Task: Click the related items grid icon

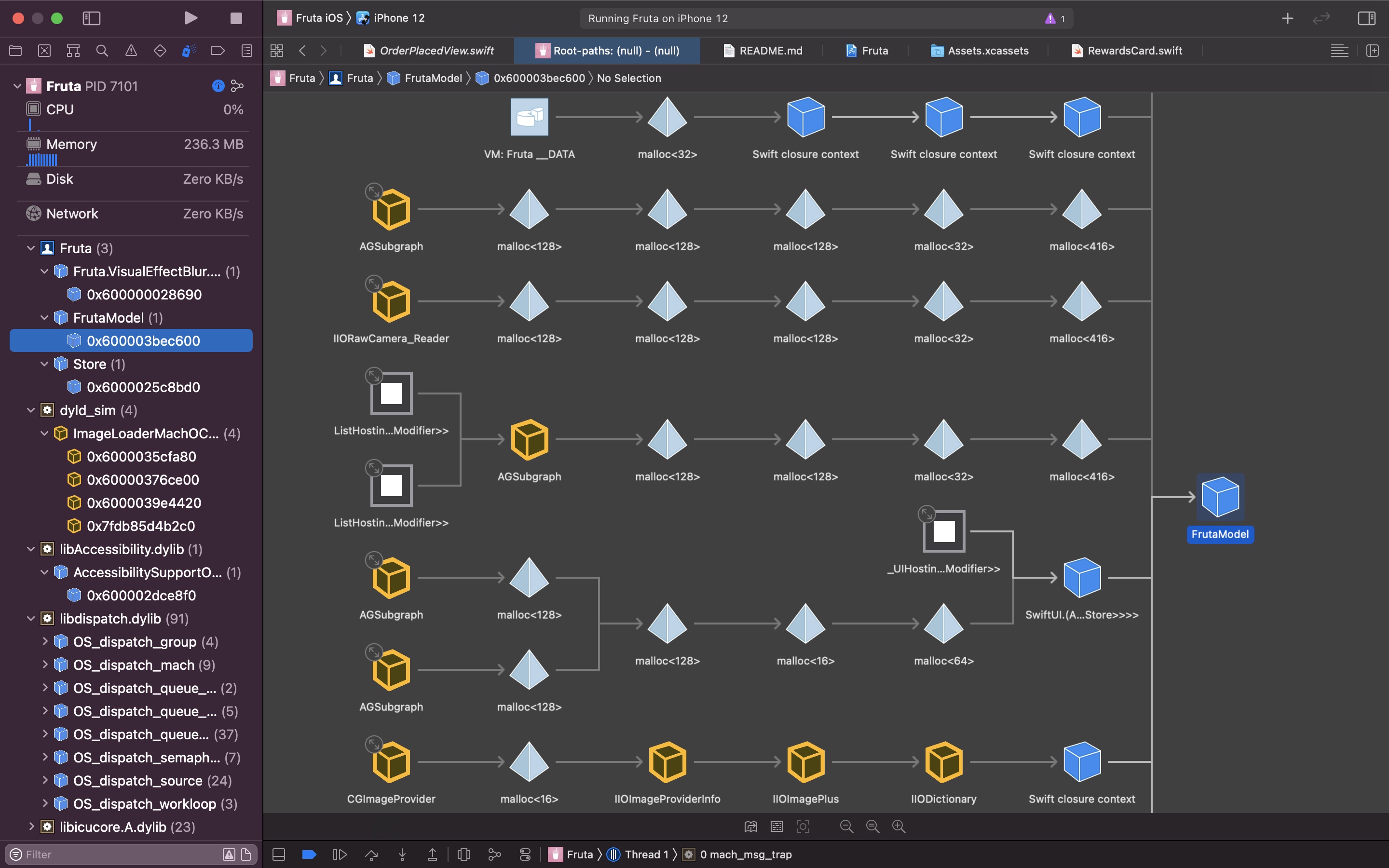Action: [x=277, y=51]
